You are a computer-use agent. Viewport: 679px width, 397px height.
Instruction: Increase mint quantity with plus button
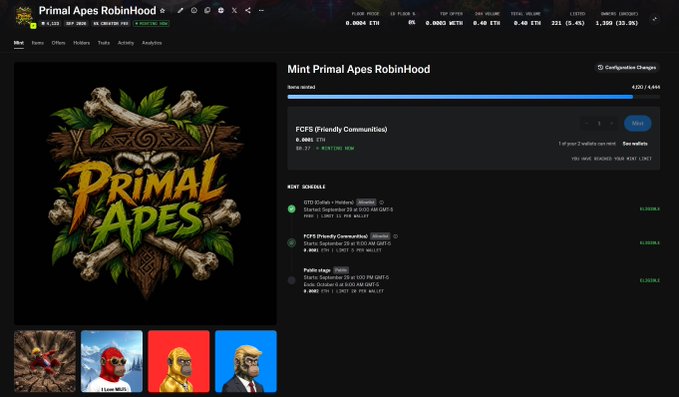tap(611, 123)
